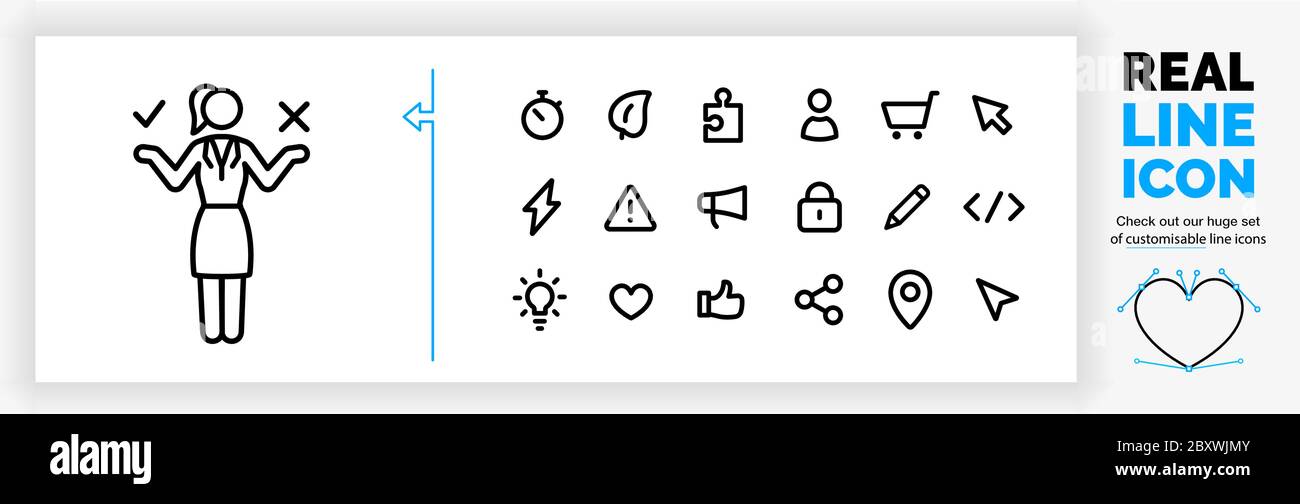
Task: Click the shopping cart icon
Action: tap(909, 115)
